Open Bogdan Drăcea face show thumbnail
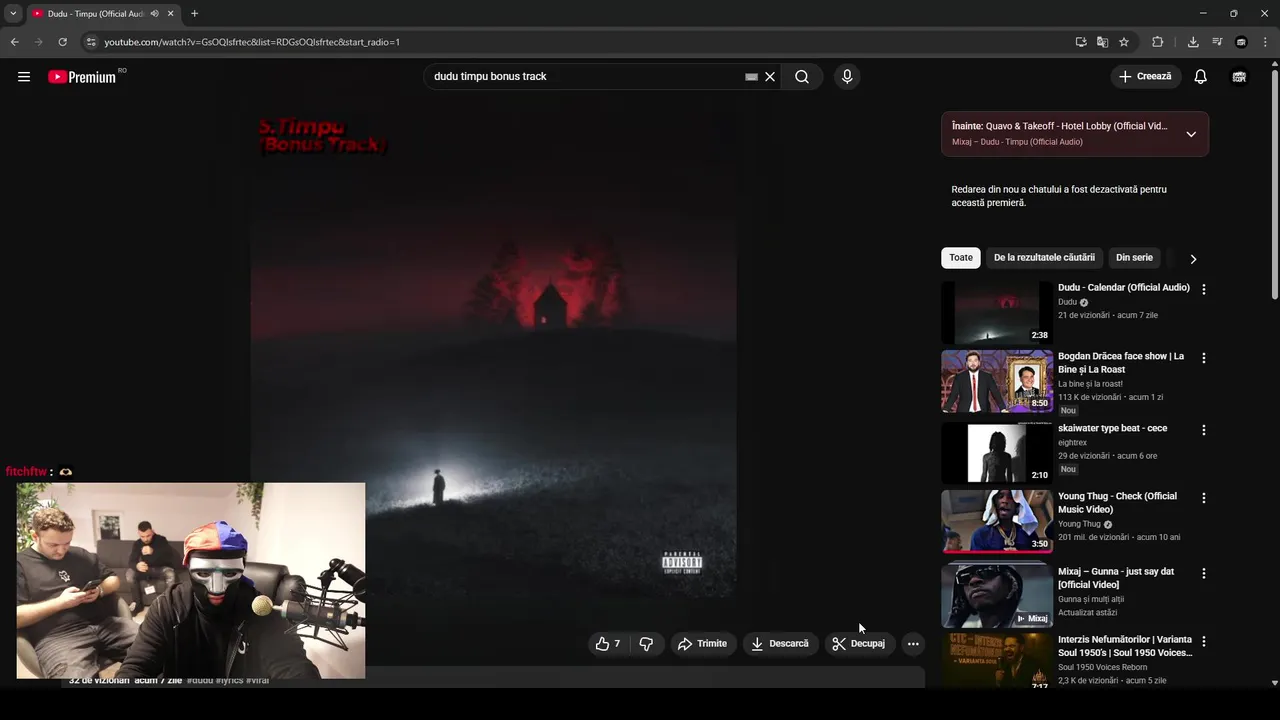This screenshot has height=720, width=1280. (997, 381)
